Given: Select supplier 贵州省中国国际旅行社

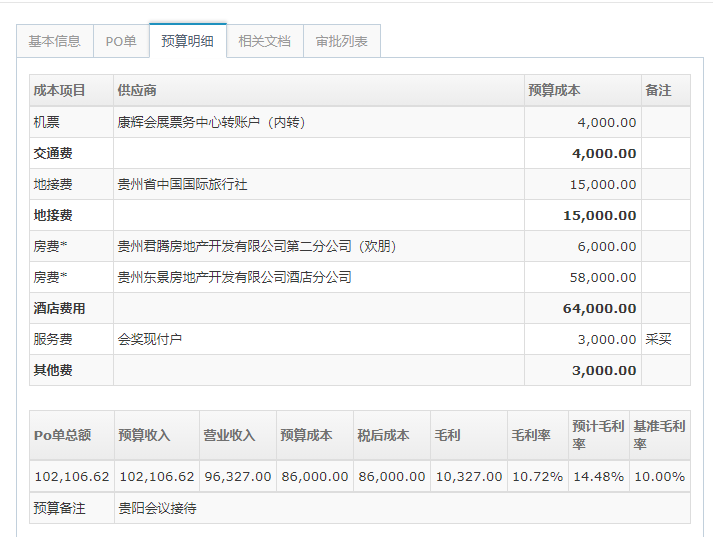Looking at the screenshot, I should [182, 184].
